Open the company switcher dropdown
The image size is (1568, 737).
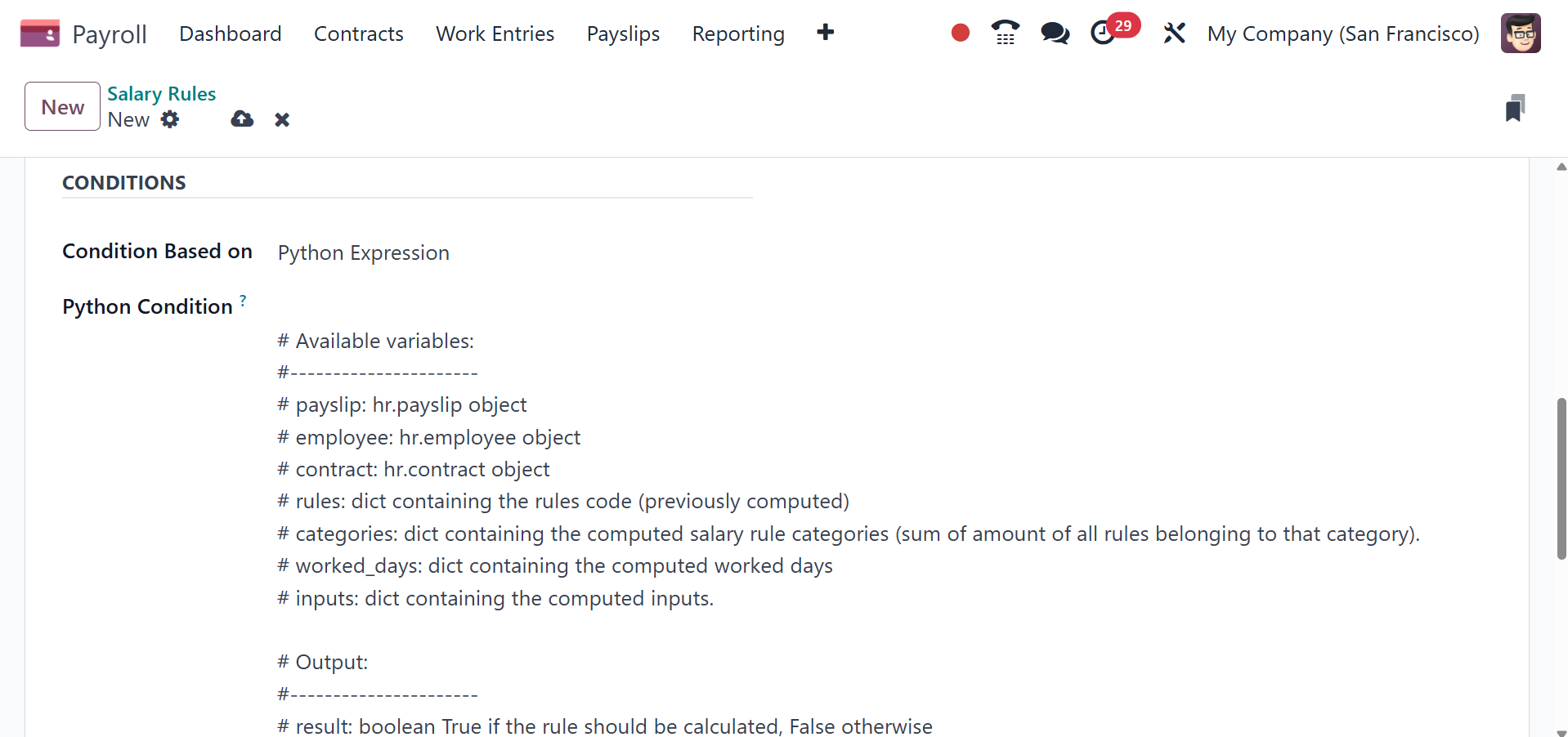(x=1342, y=33)
